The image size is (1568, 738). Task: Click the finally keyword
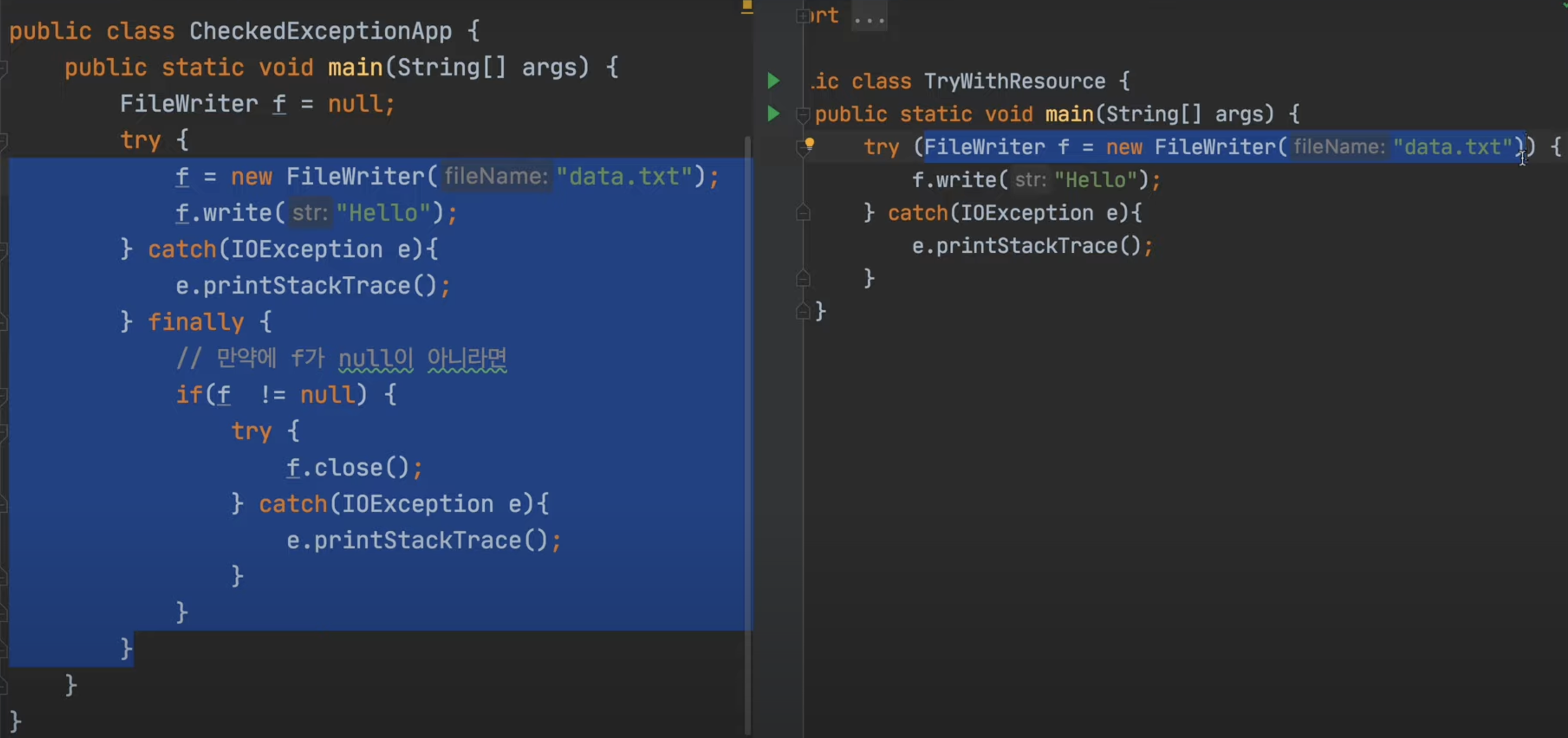(195, 322)
